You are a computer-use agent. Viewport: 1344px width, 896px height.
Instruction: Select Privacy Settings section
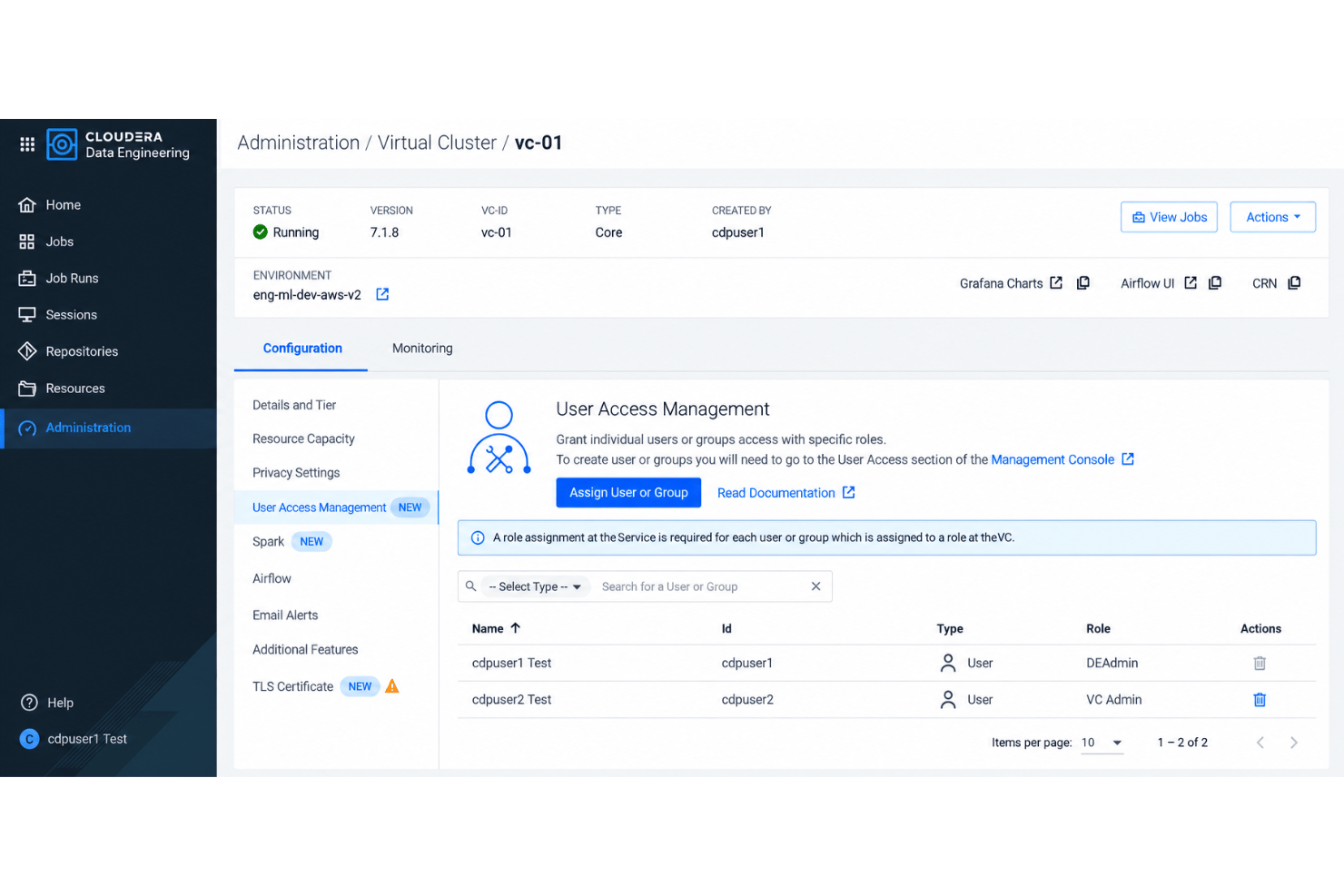pyautogui.click(x=296, y=473)
